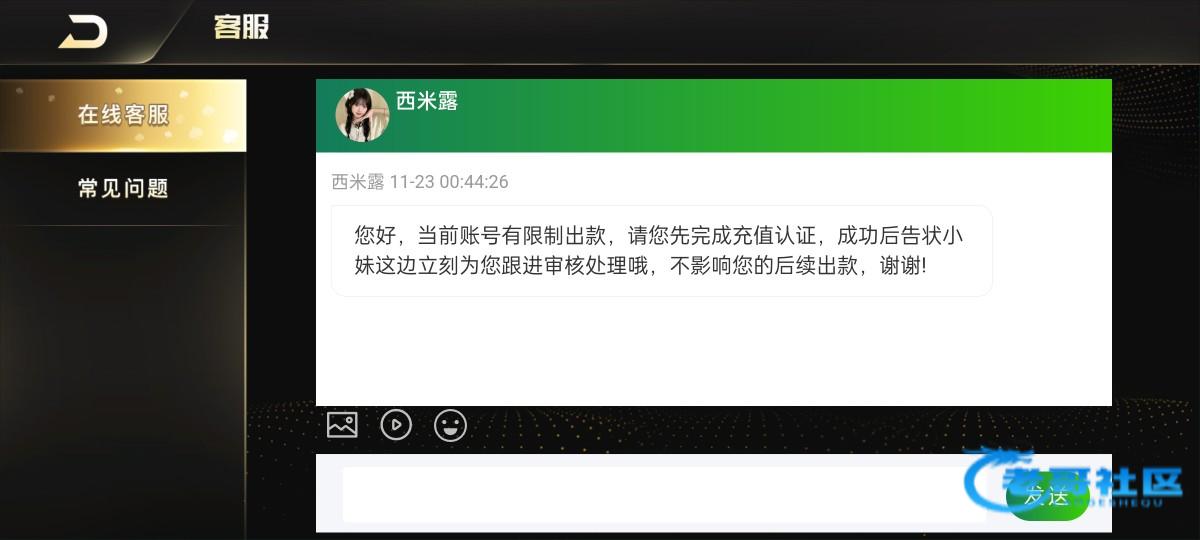Select the customer service message bubble

pyautogui.click(x=661, y=251)
